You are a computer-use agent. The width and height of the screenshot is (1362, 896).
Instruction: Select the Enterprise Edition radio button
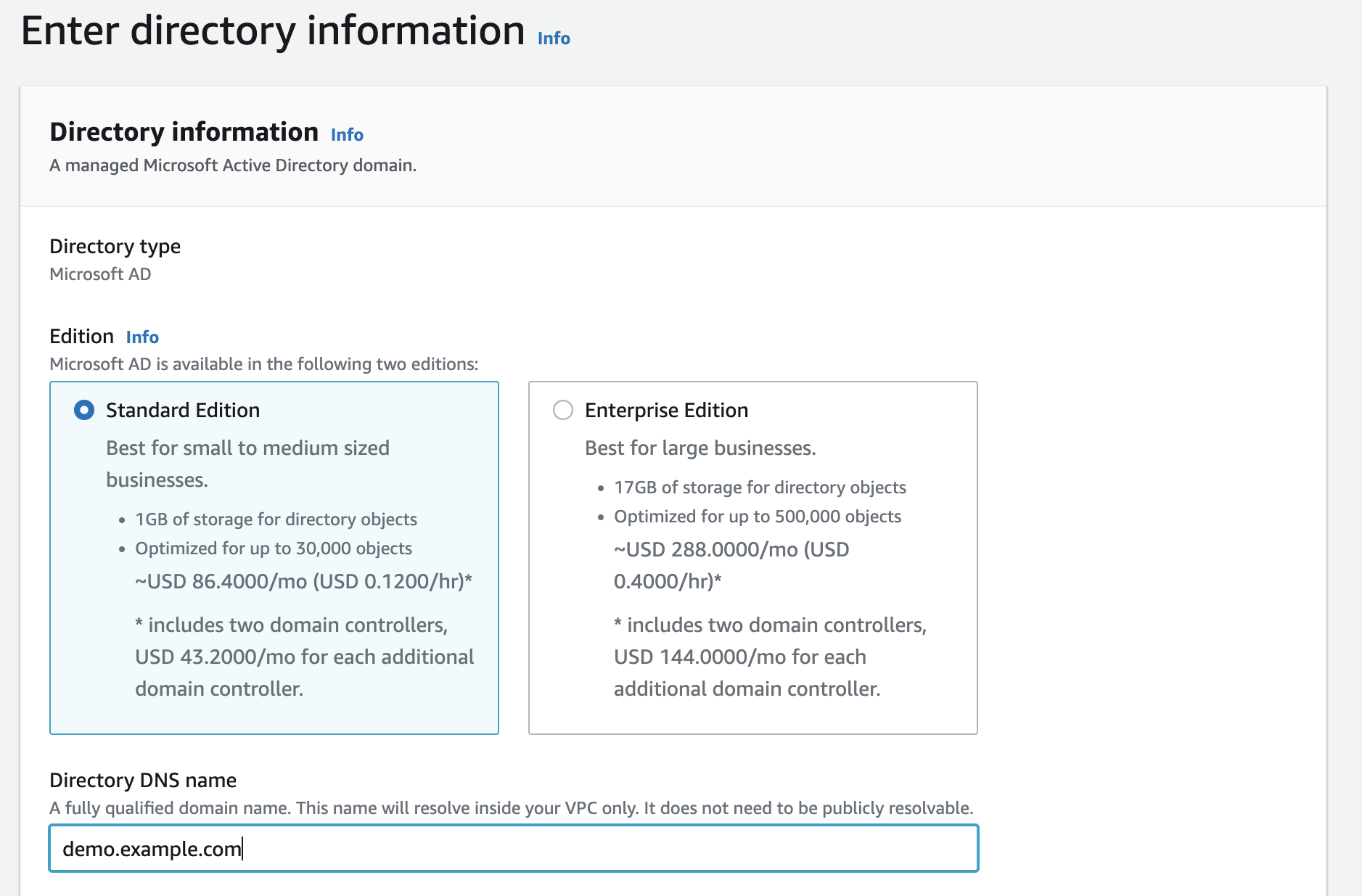click(563, 410)
